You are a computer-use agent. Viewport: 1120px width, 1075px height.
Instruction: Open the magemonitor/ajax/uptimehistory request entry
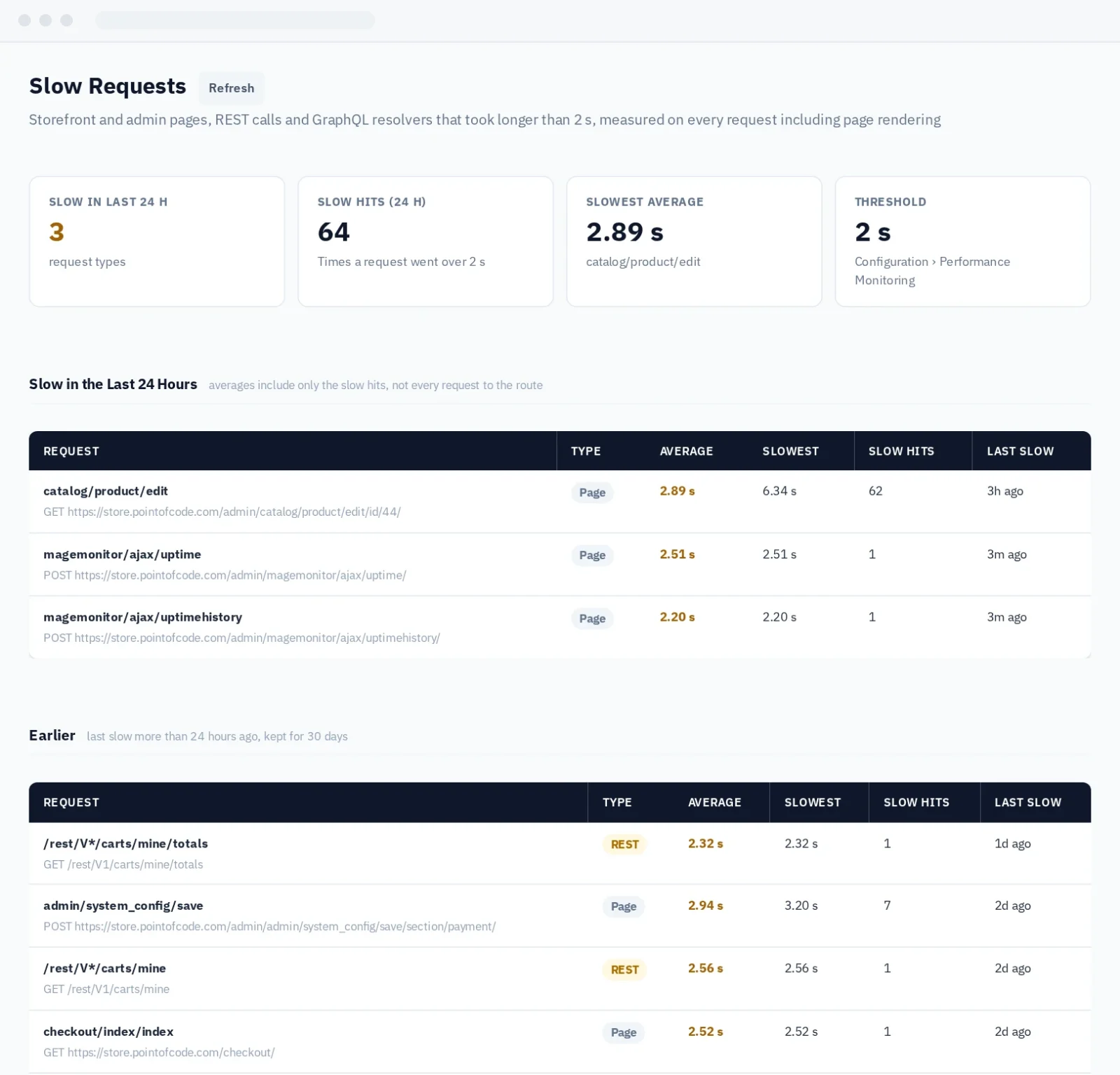(559, 627)
